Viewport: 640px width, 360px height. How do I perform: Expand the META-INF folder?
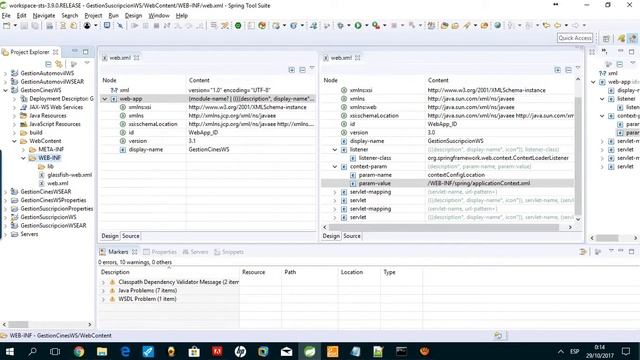click(23, 149)
